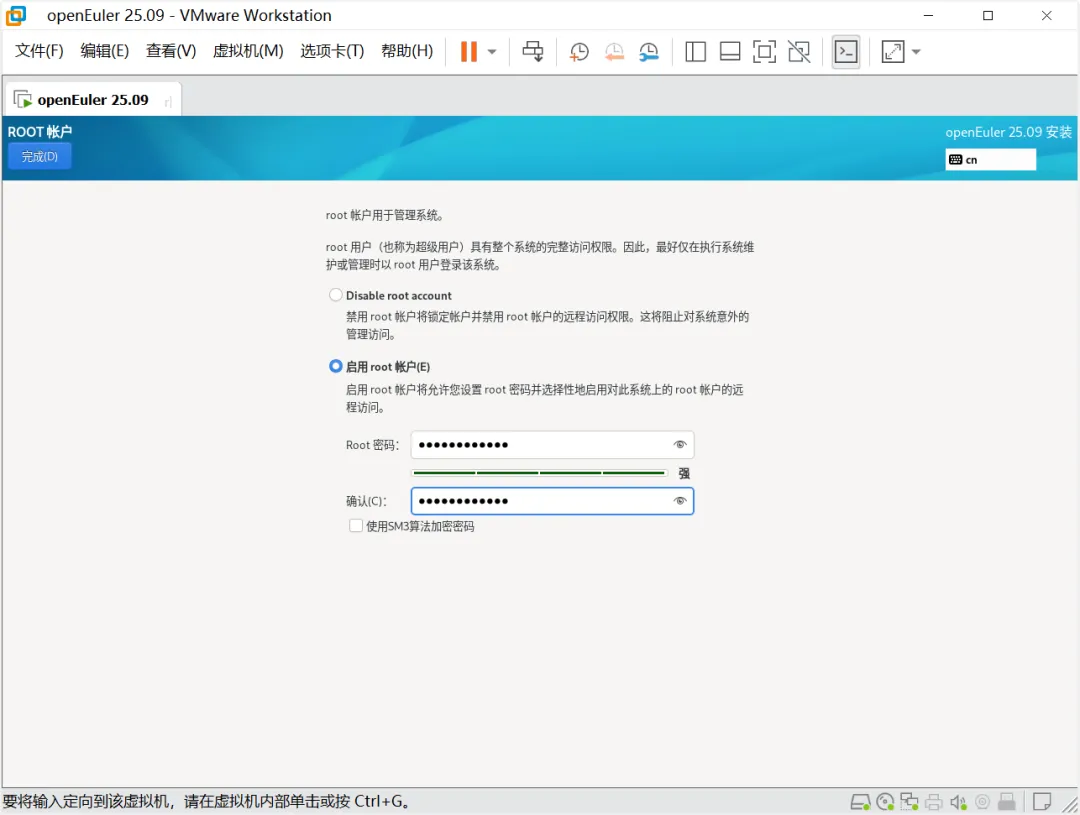Click the 确认(C): label
This screenshot has width=1080, height=815.
(366, 502)
